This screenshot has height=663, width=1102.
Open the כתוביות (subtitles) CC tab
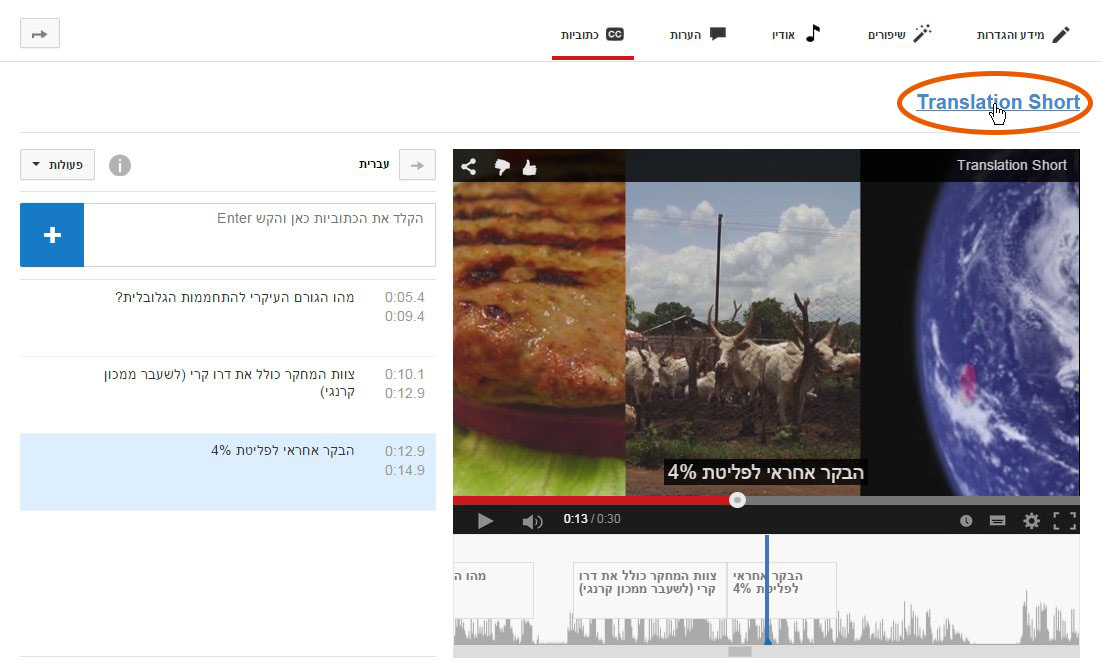(x=592, y=34)
